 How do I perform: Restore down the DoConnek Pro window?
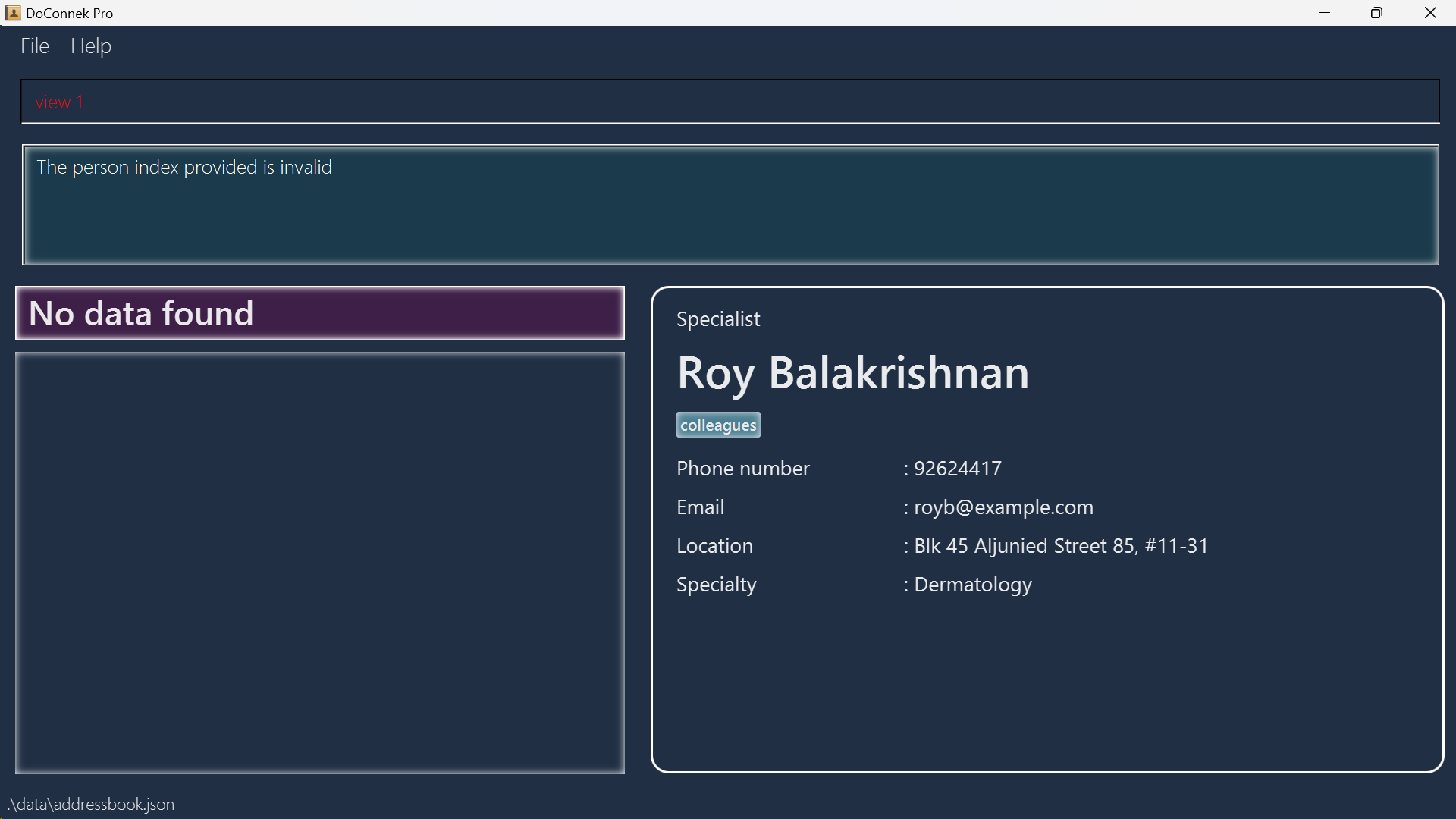coord(1377,13)
